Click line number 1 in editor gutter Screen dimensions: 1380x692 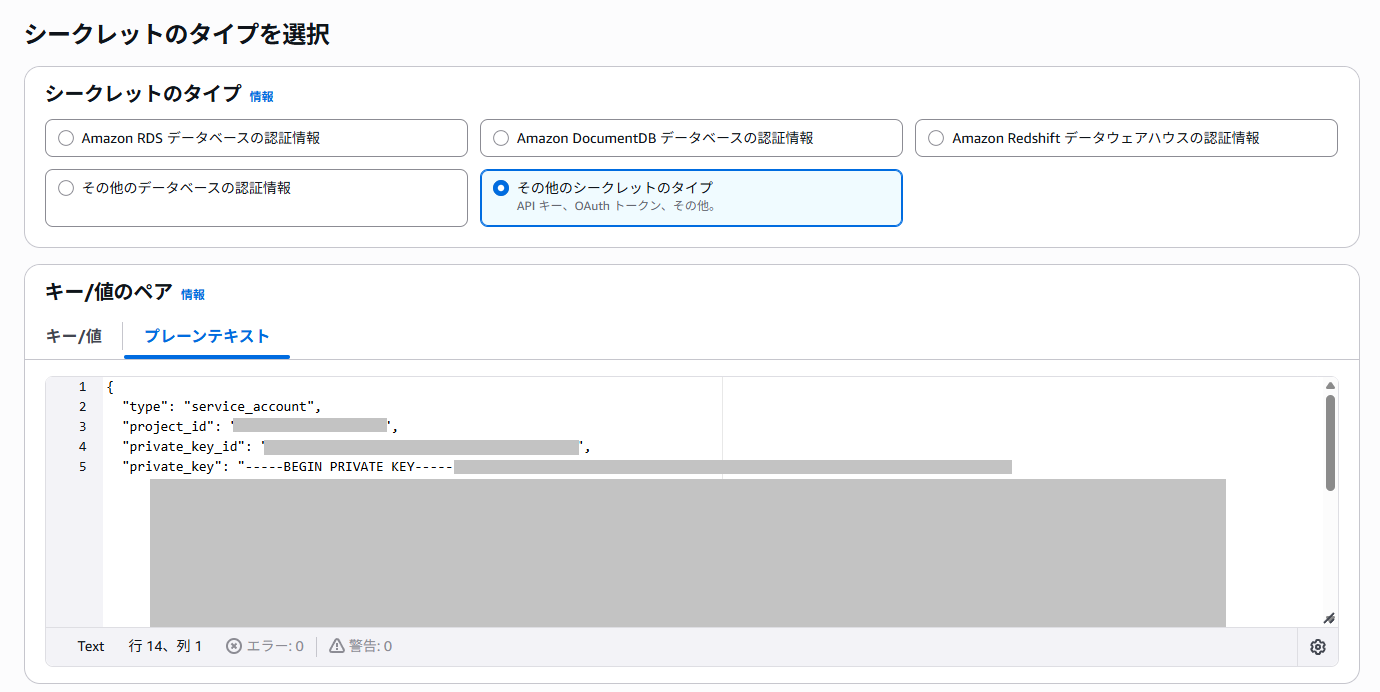[x=82, y=387]
